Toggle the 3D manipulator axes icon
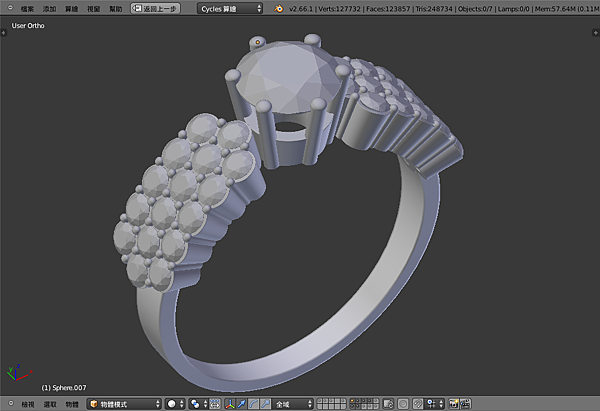This screenshot has width=600, height=411. 230,404
